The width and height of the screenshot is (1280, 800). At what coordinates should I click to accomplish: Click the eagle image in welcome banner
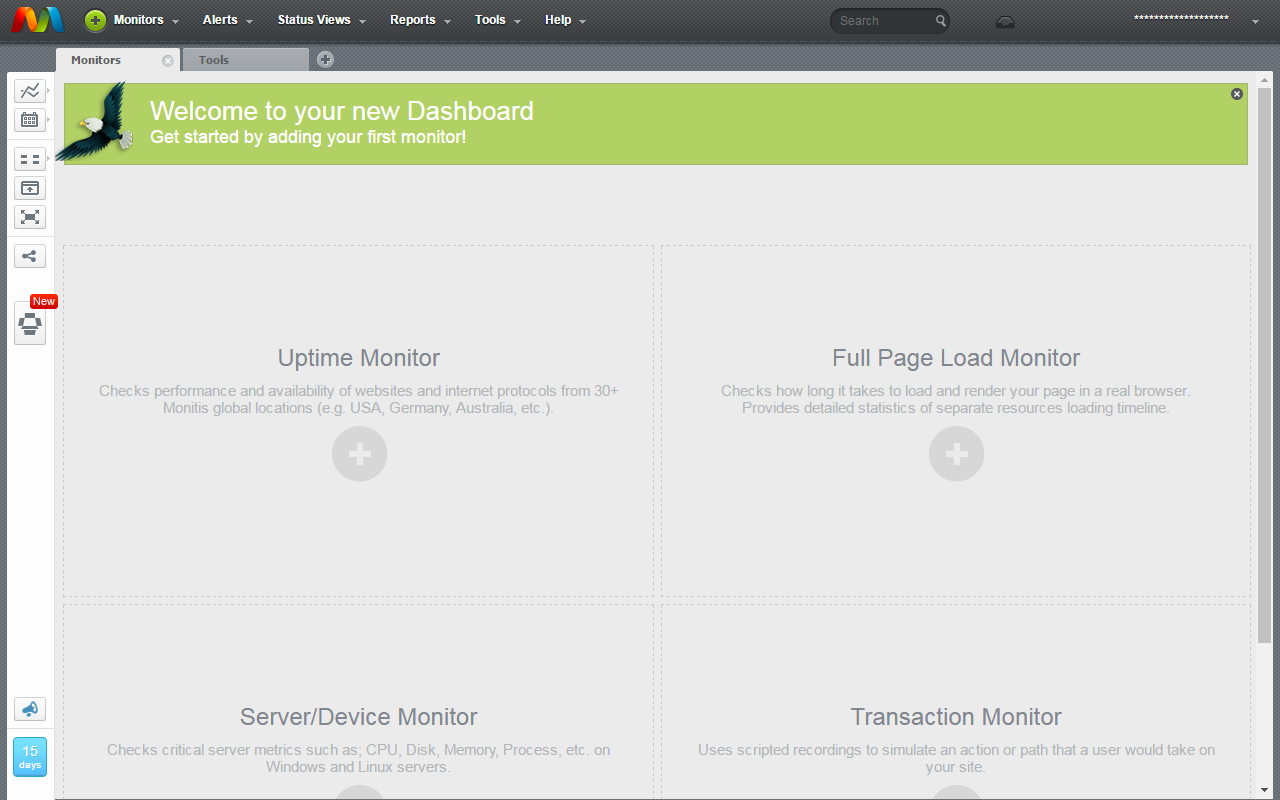click(x=95, y=123)
